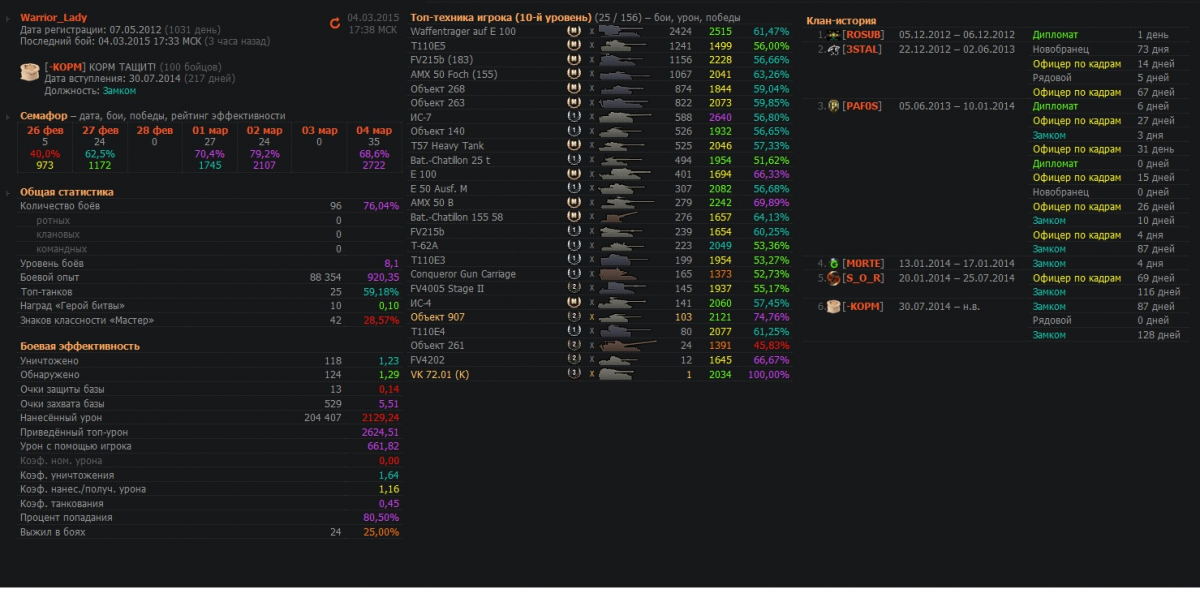Click the 3STAL clan emblem in clan history

click(x=833, y=49)
